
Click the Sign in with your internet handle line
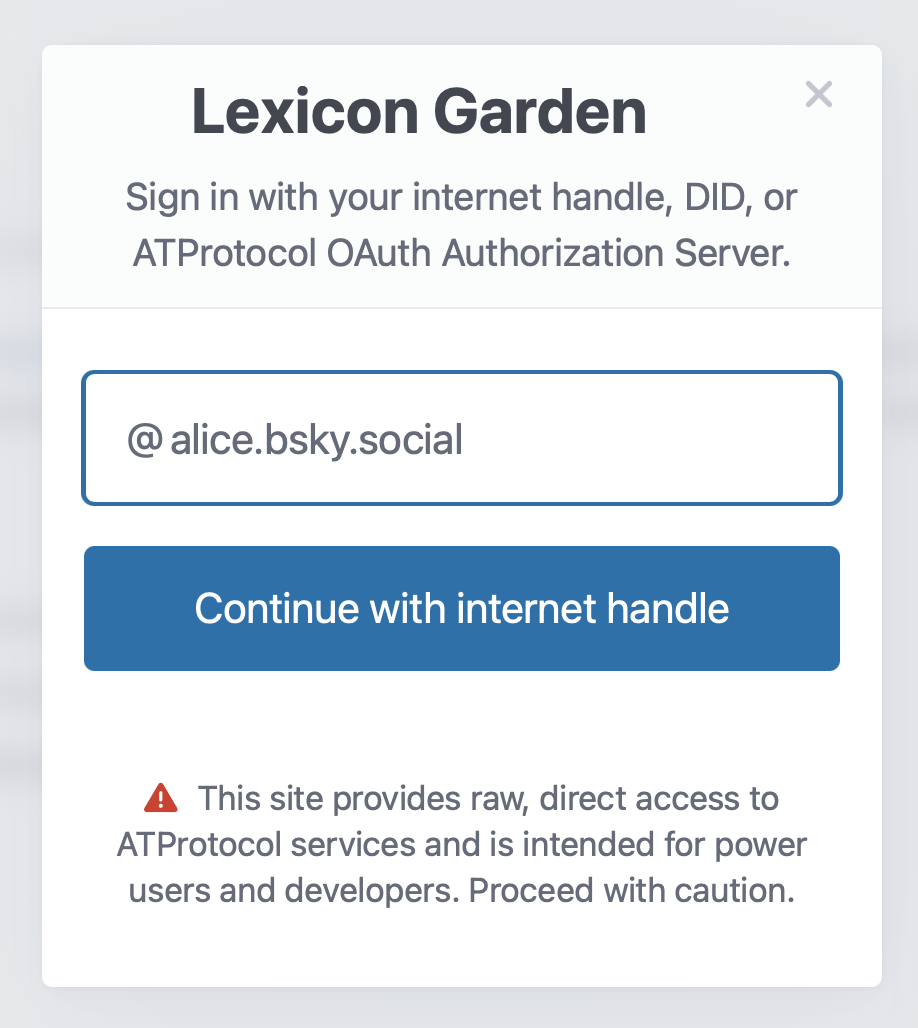coord(400,197)
